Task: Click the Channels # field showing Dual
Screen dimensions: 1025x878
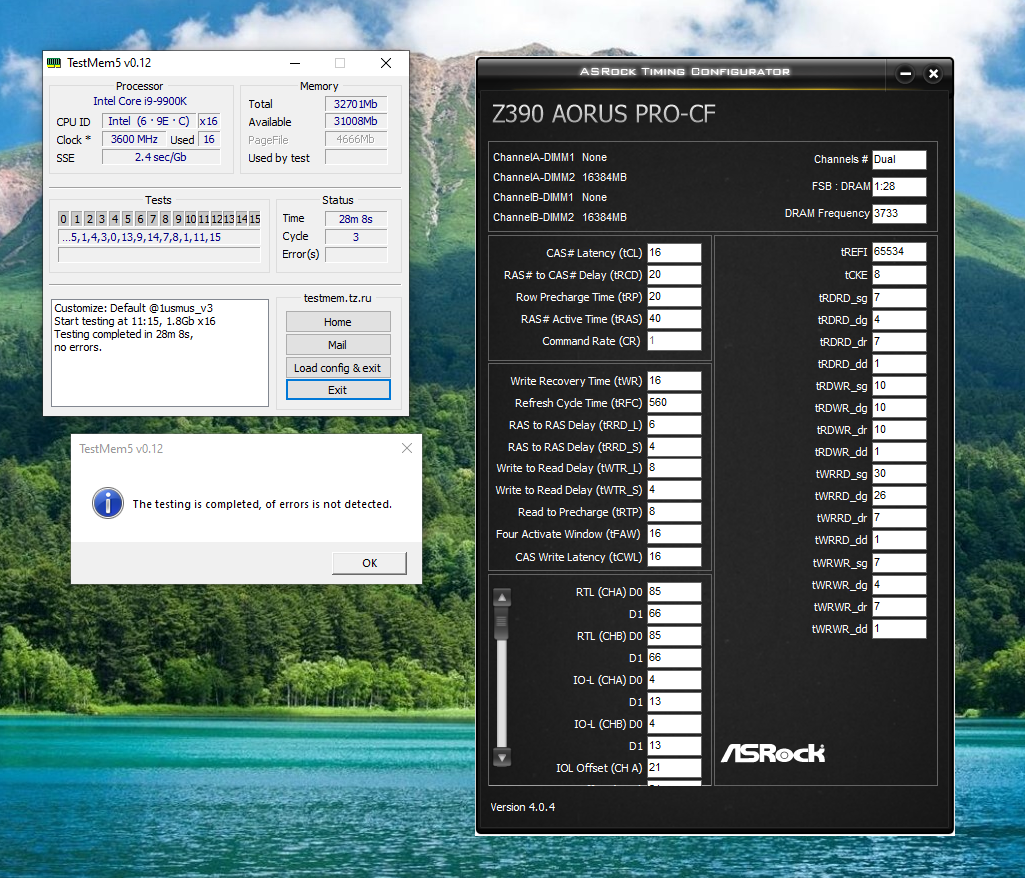Action: [899, 160]
